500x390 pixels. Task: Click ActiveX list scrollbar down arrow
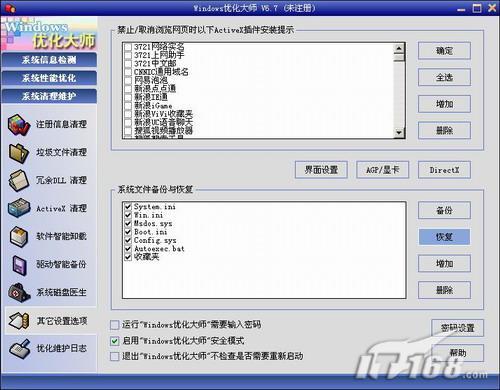[399, 132]
